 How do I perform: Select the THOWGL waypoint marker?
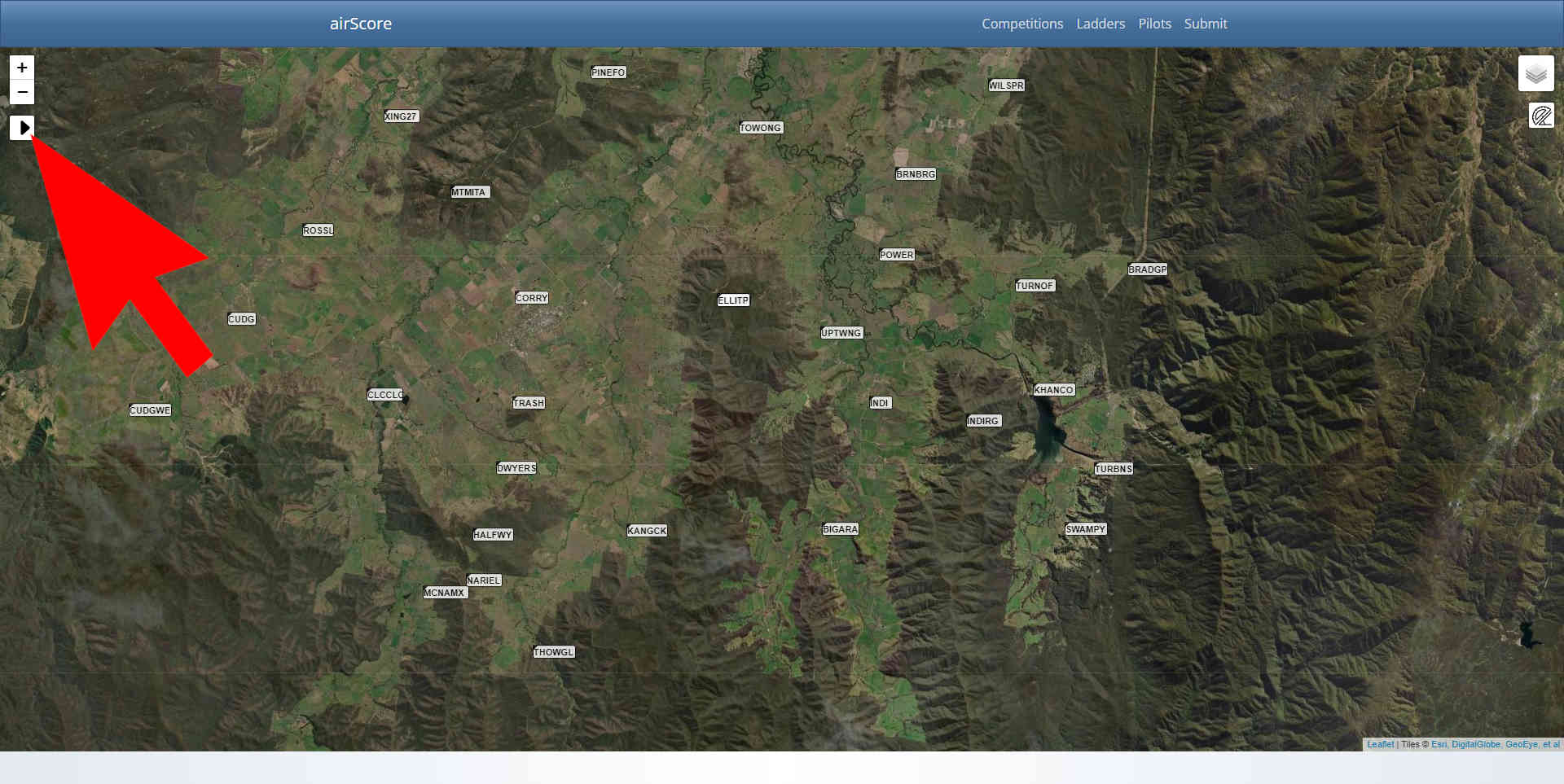[x=552, y=651]
